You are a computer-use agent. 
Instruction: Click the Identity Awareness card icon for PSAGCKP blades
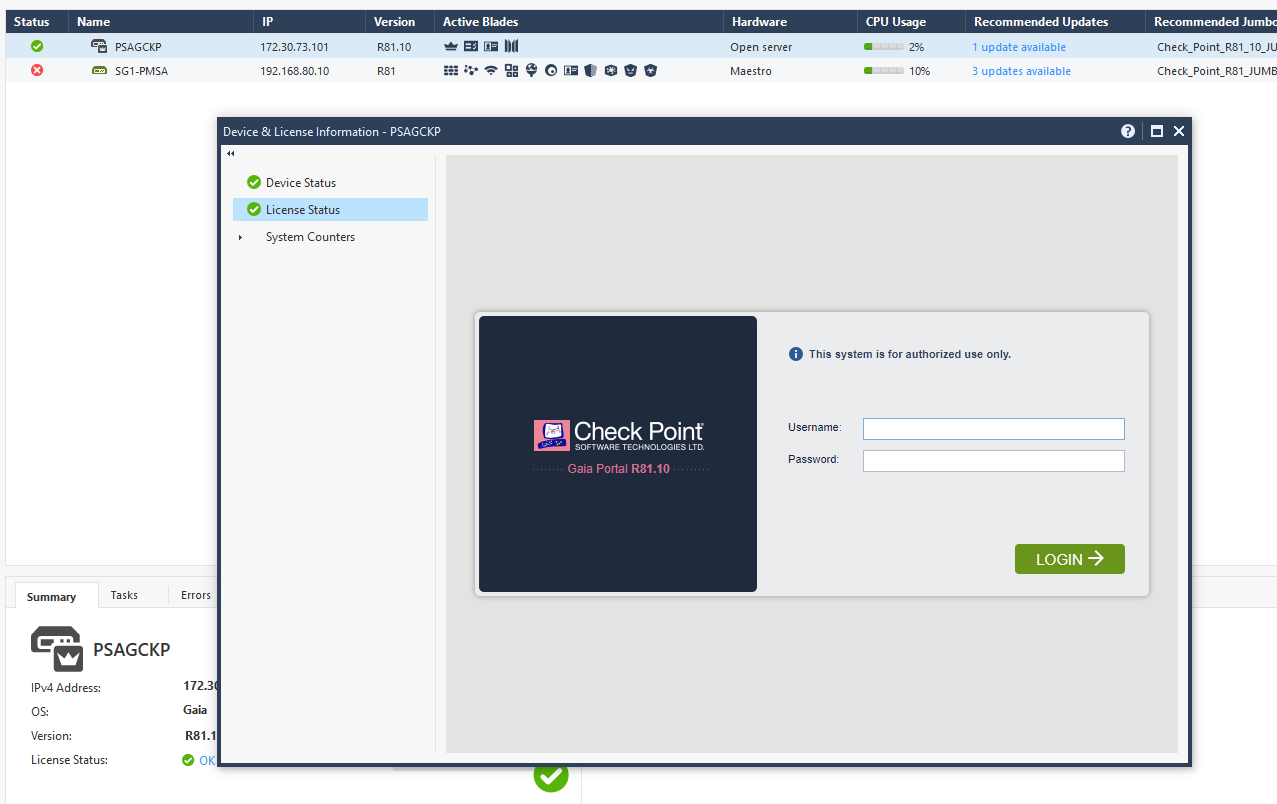point(490,46)
